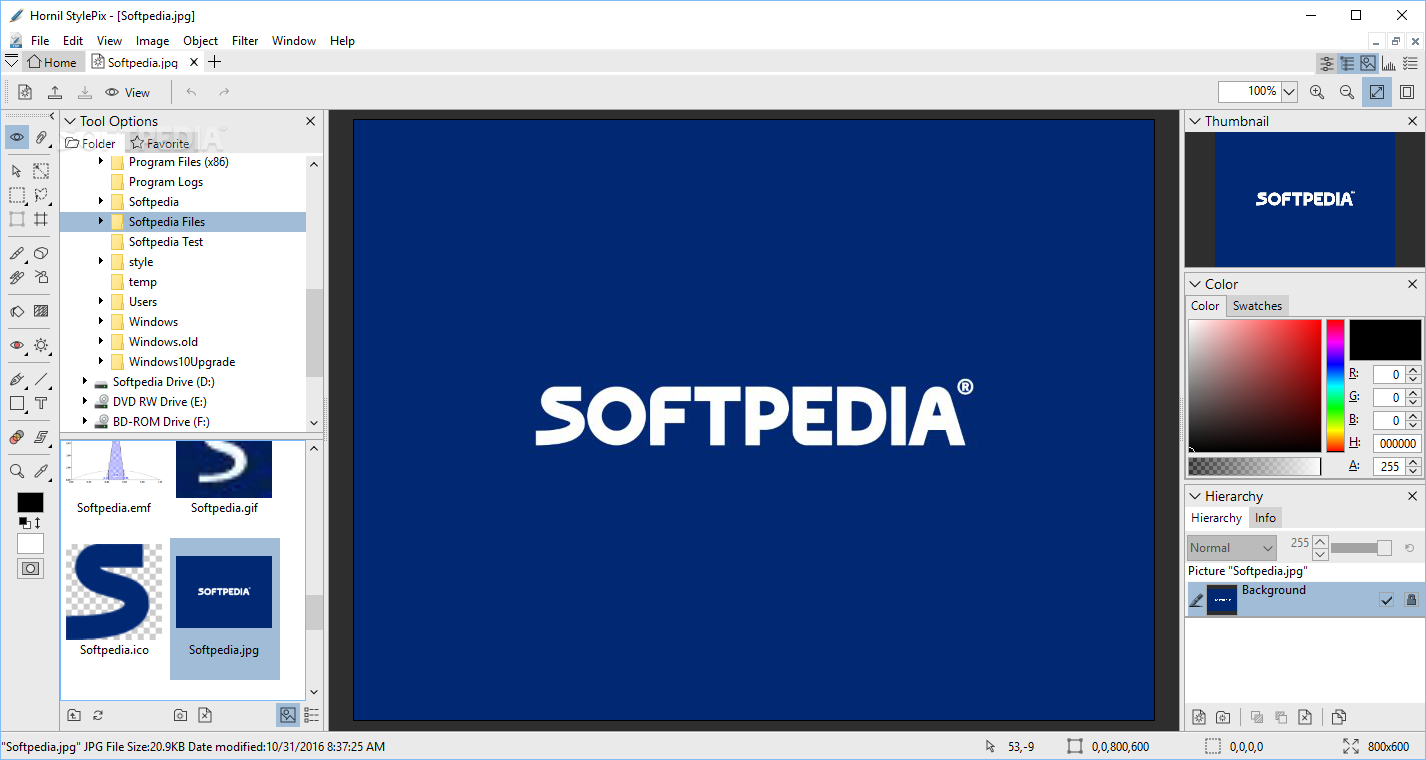Viewport: 1426px width, 760px height.
Task: Click the new document toolbar icon
Action: [25, 92]
